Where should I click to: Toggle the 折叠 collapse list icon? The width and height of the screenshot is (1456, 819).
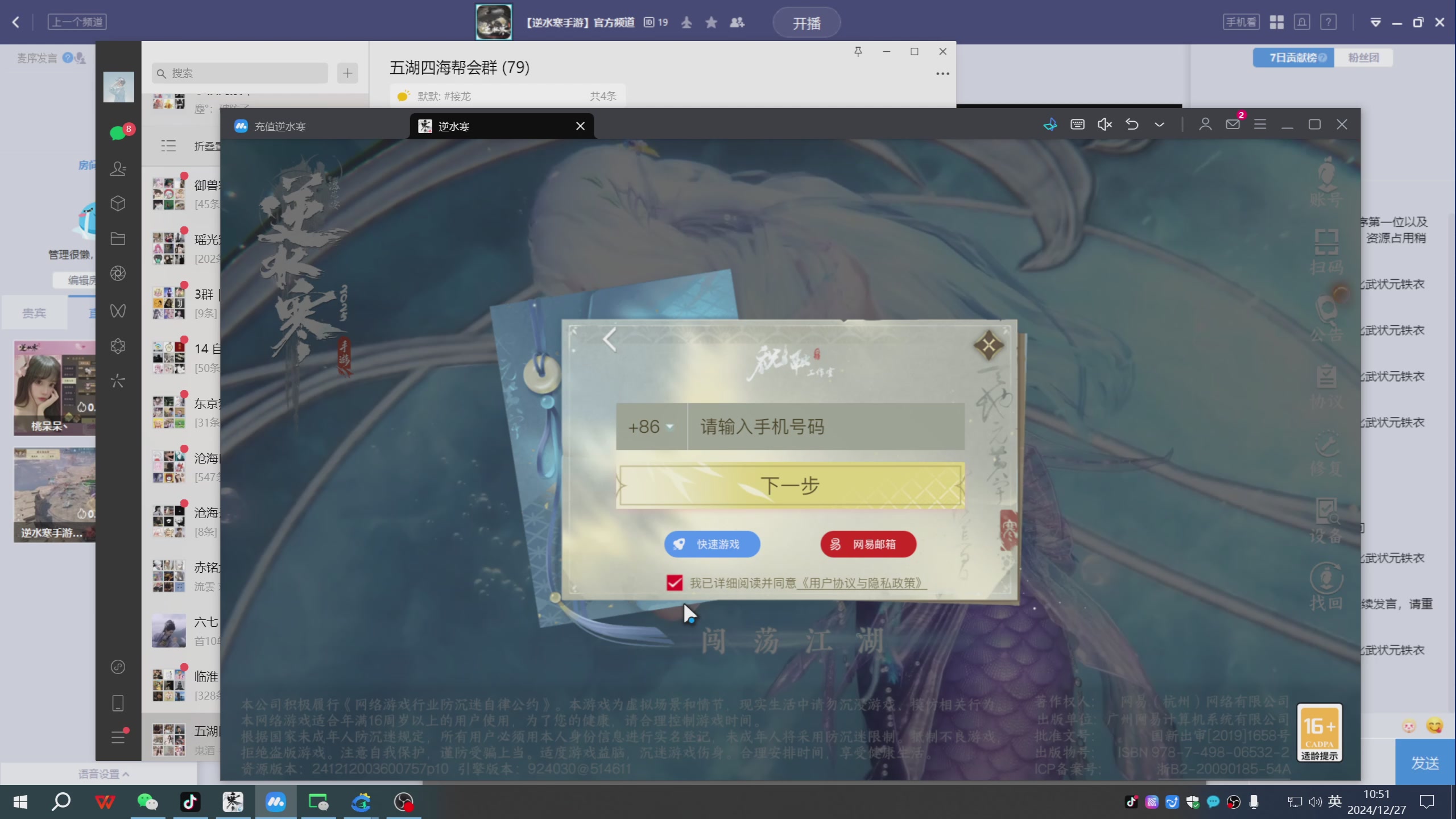point(168,146)
